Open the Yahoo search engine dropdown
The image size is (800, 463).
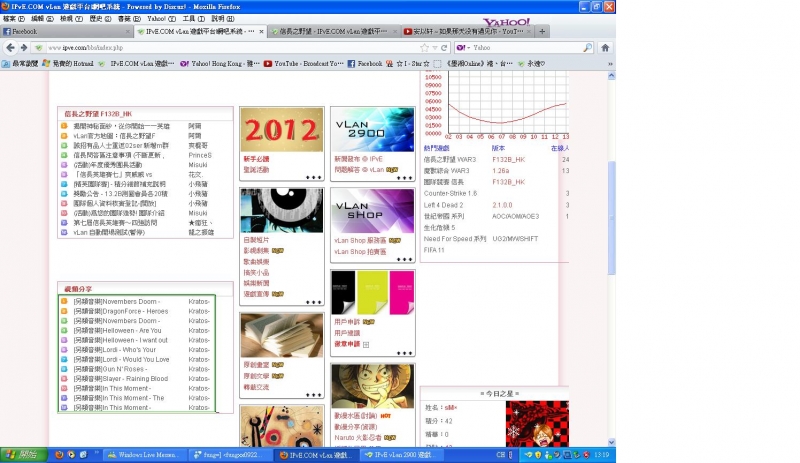pos(463,47)
